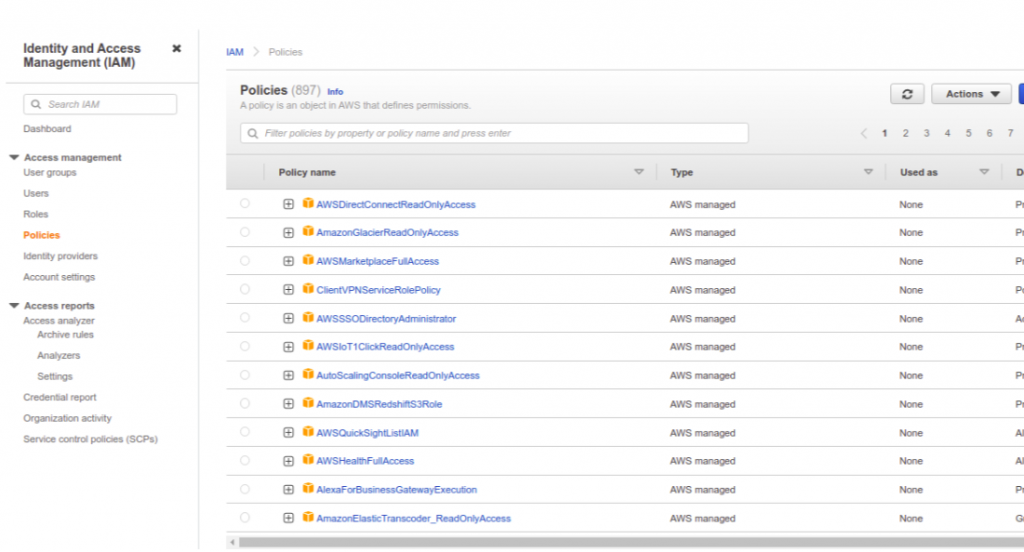Select radio button for AWSHealthFullAccess
The height and width of the screenshot is (552, 1024).
(x=245, y=461)
